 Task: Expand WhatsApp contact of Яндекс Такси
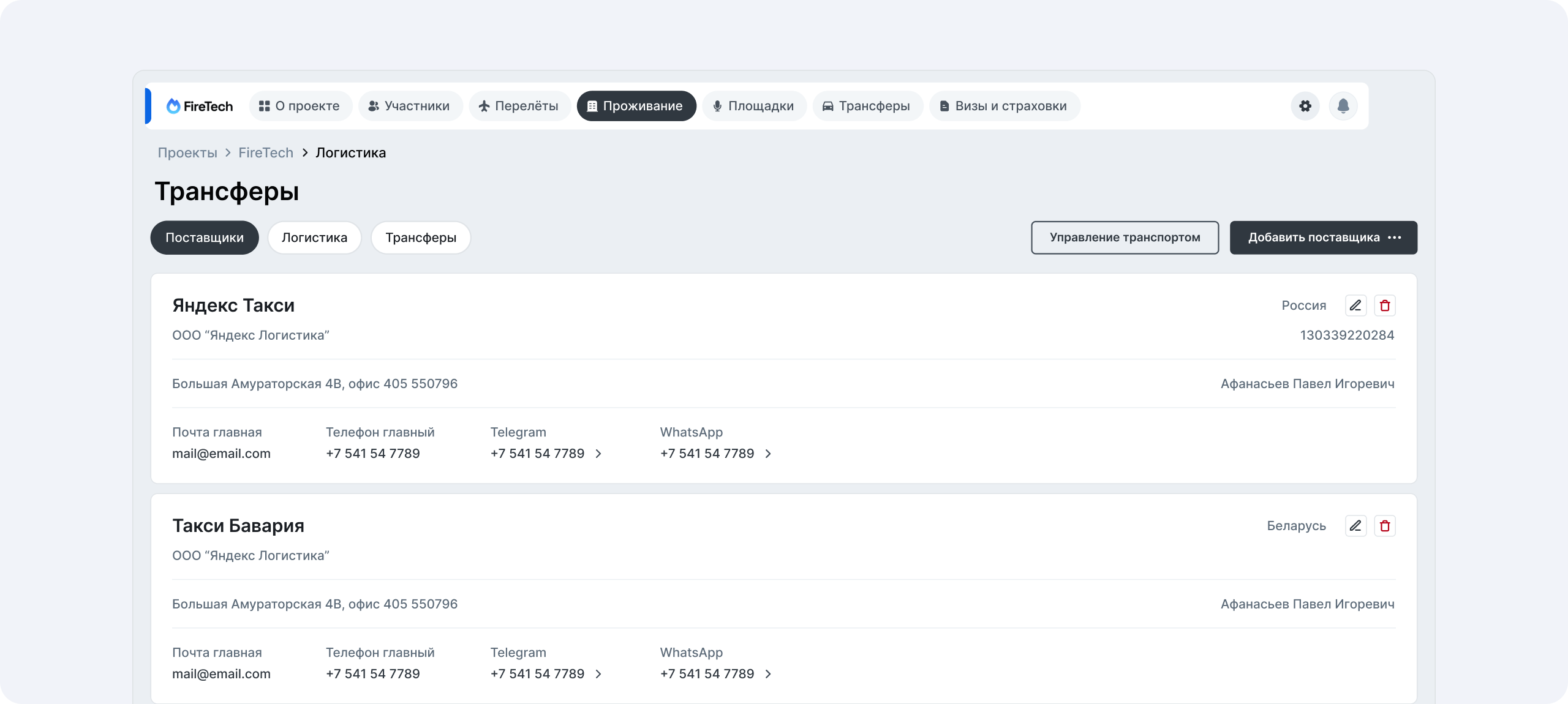click(x=768, y=454)
